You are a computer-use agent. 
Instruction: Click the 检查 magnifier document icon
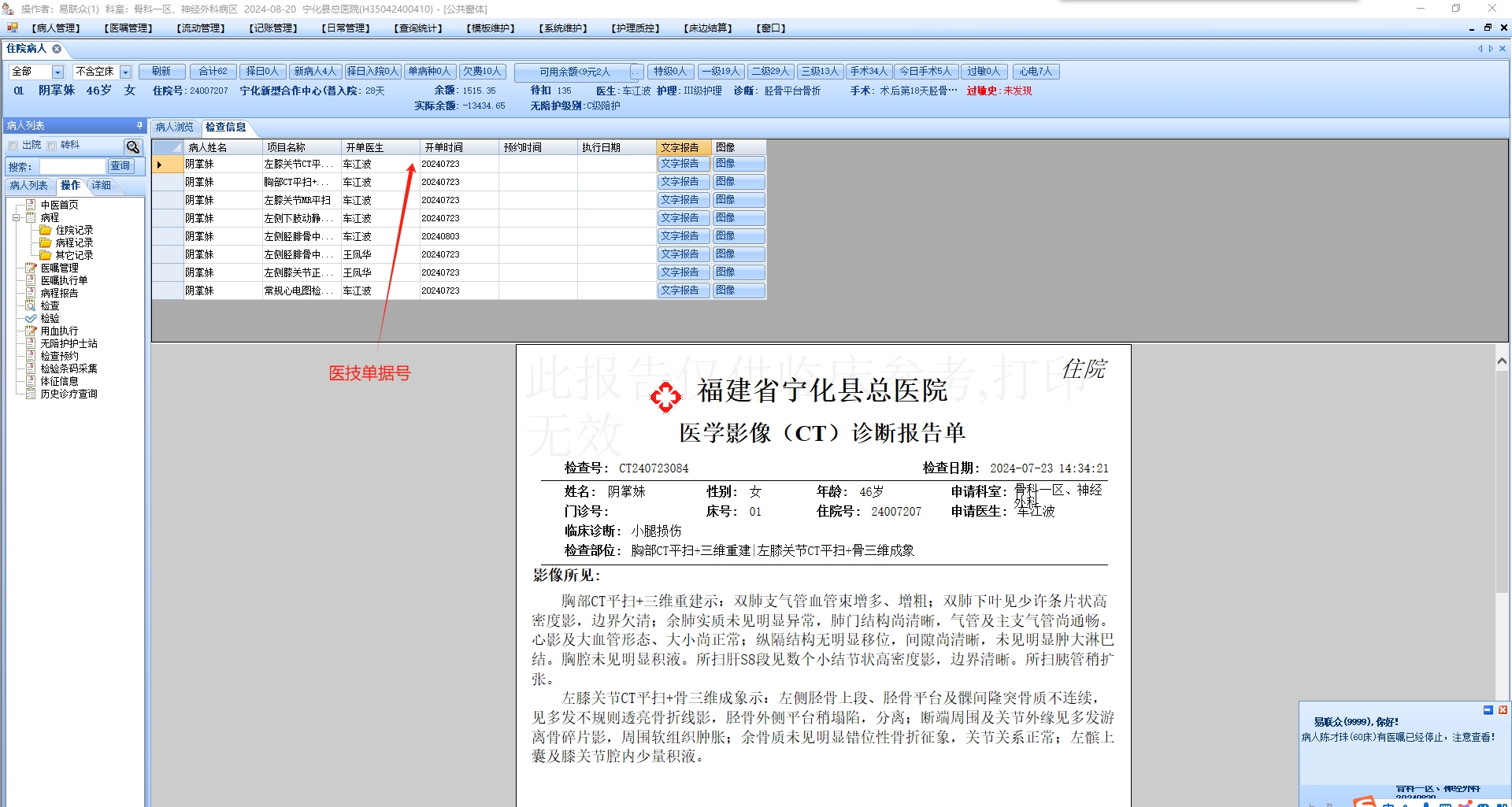31,305
